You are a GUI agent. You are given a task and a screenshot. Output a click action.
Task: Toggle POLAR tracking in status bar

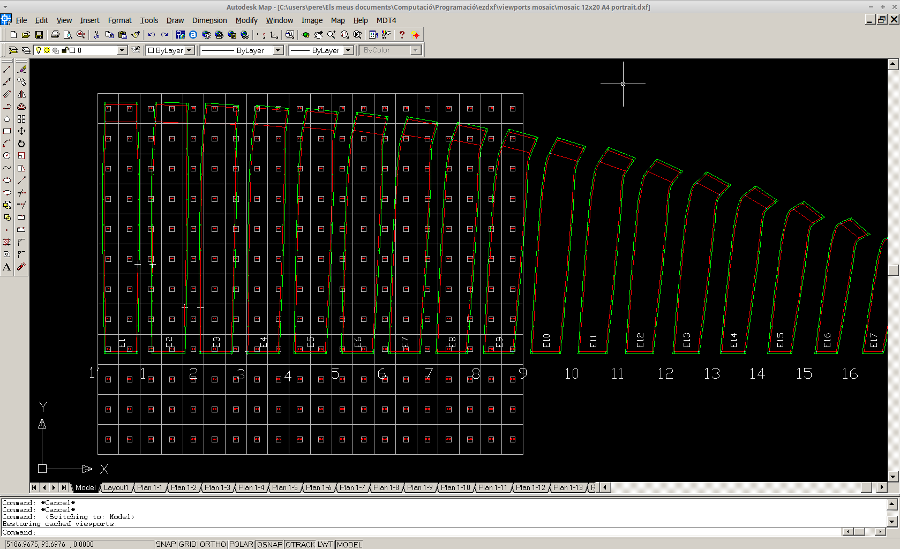click(x=242, y=544)
